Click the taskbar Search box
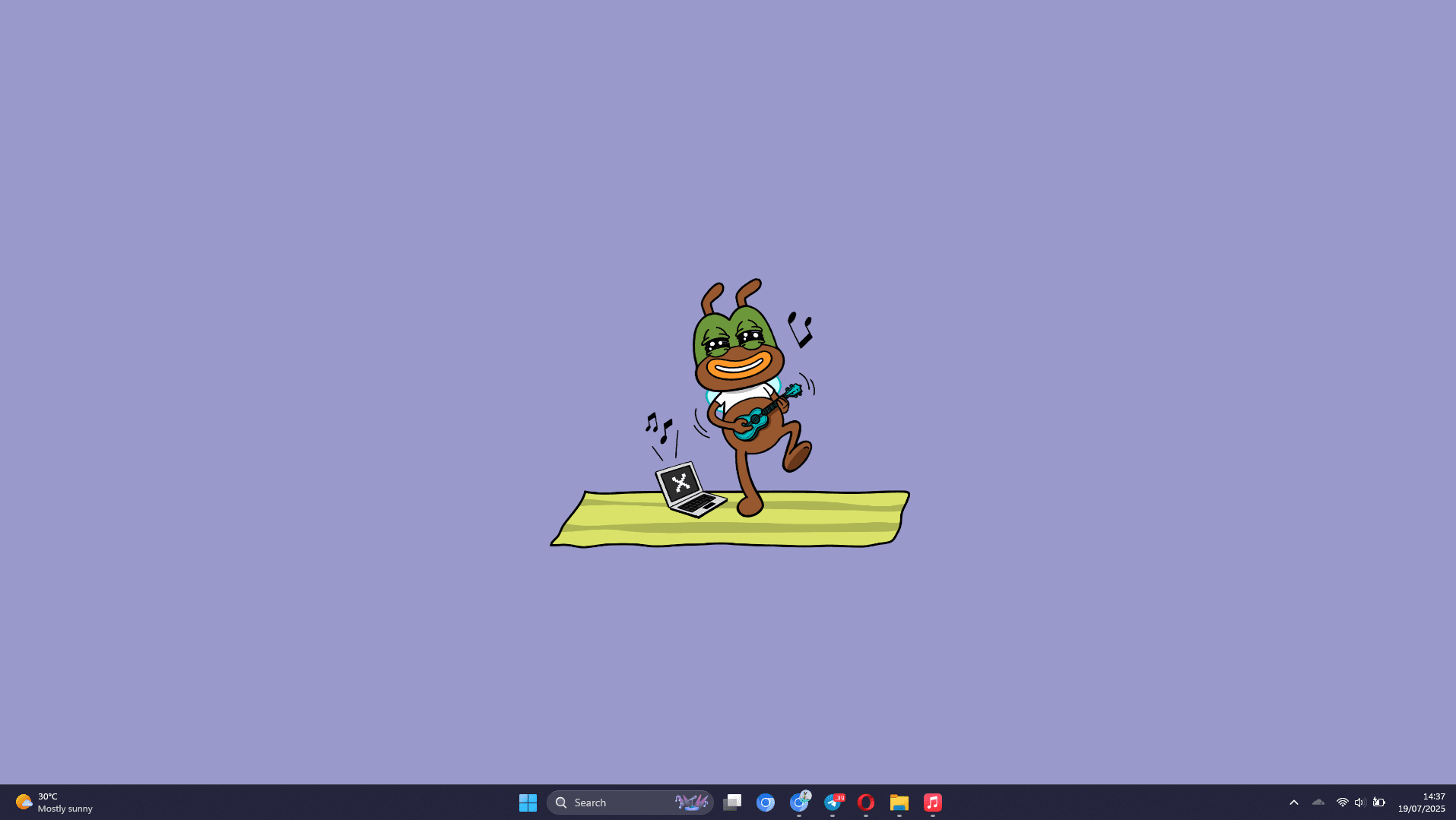Screen dimensions: 1456x820 [x=608, y=803]
